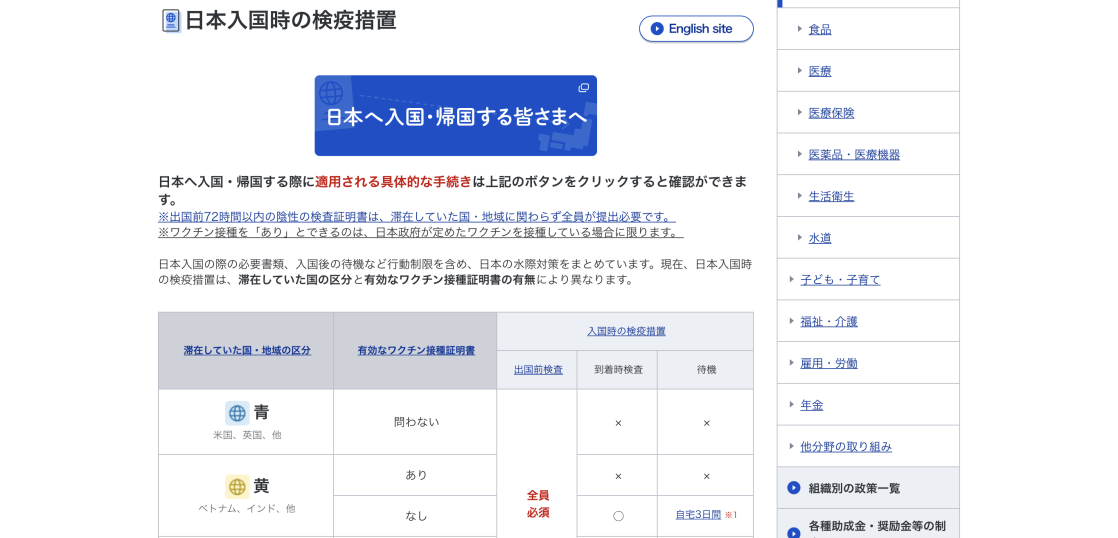The height and width of the screenshot is (538, 1118).
Task: Open the 日本へ入国・帰国する皆さまへ banner
Action: click(x=455, y=116)
